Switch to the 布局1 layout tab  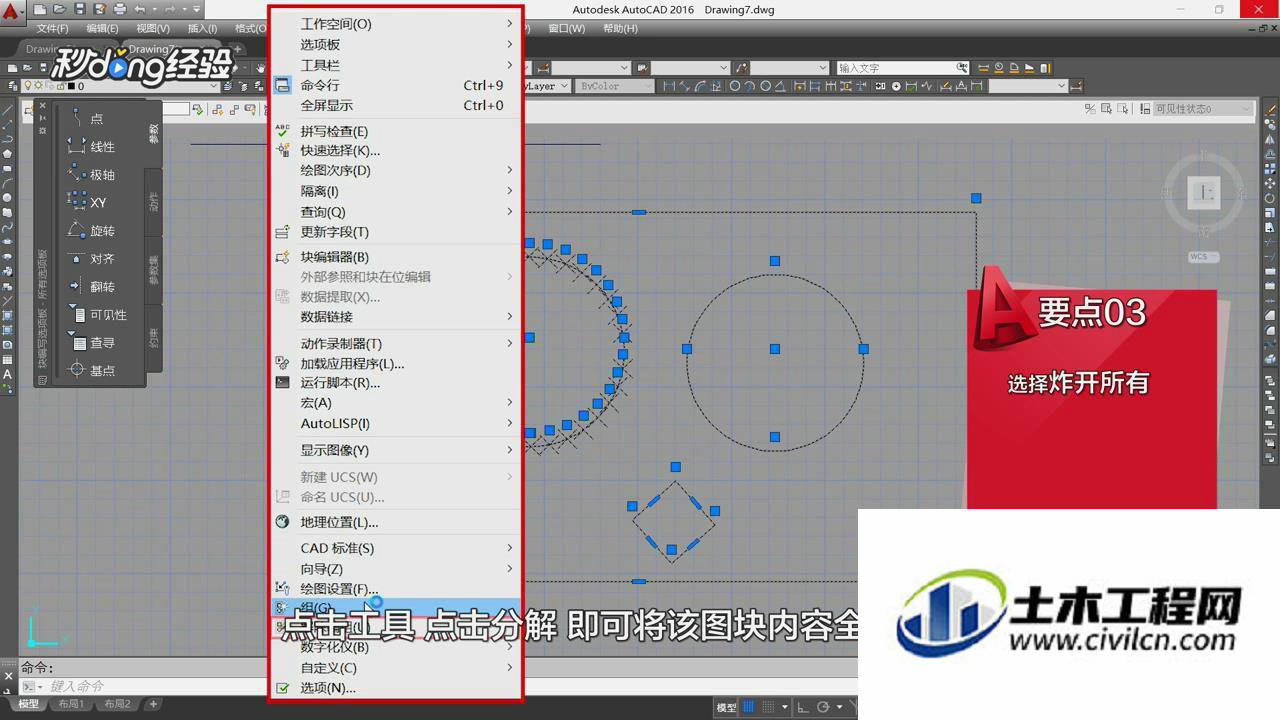tap(71, 704)
